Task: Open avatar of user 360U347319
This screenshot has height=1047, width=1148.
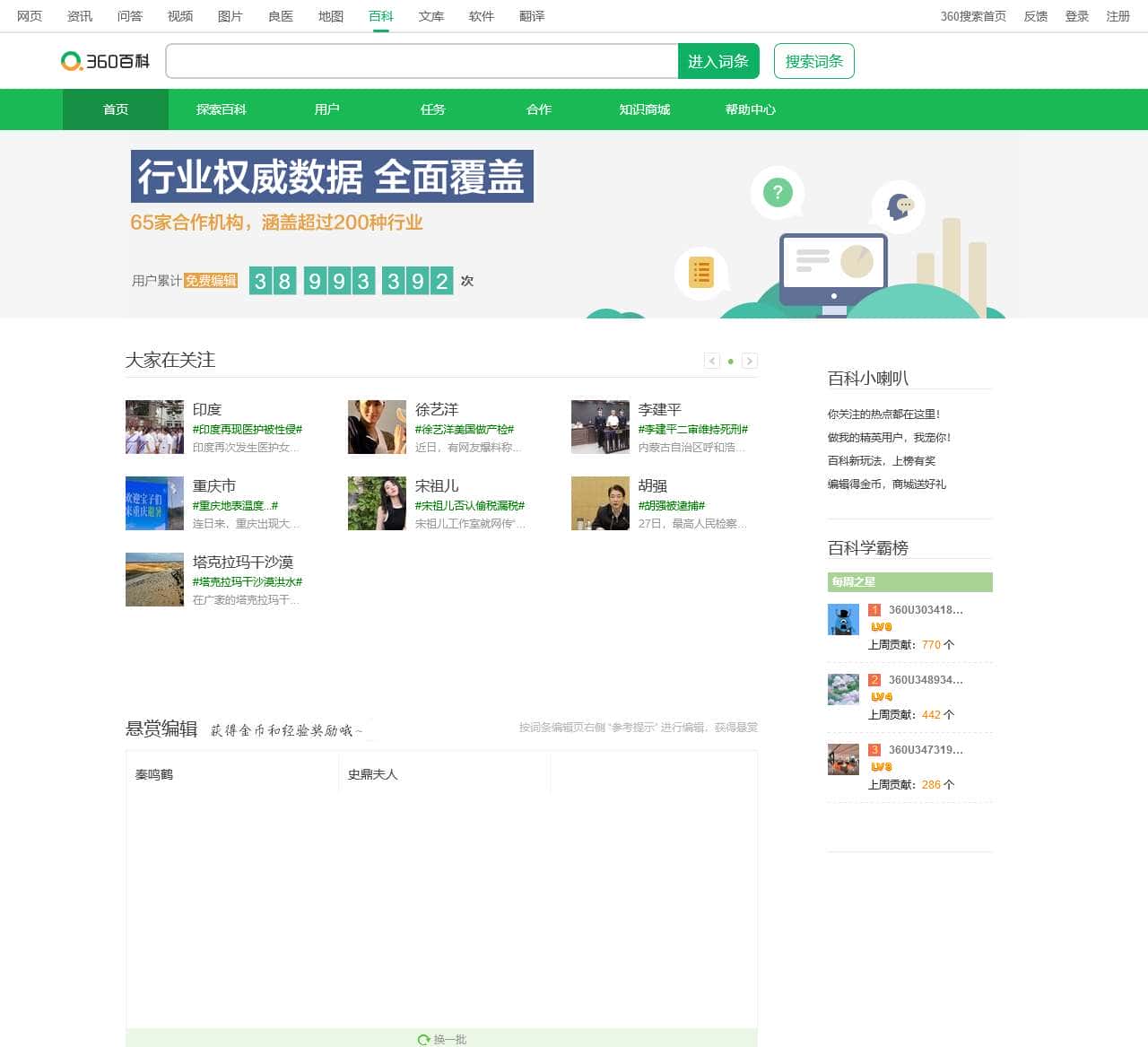Action: tap(843, 759)
